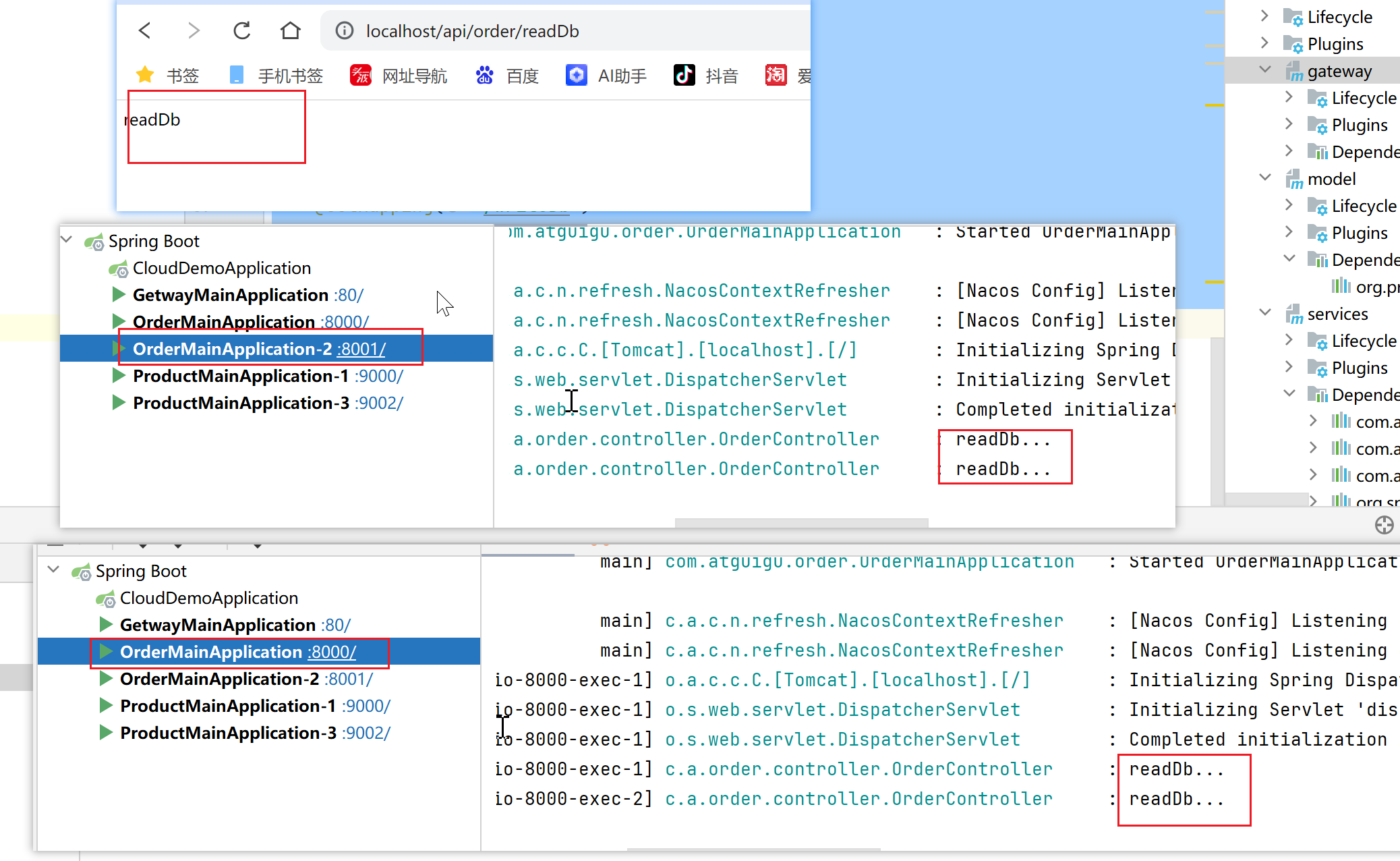The image size is (1400, 861).
Task: Click run icon of OrderMainApplication-2 lower panel
Action: (x=106, y=678)
